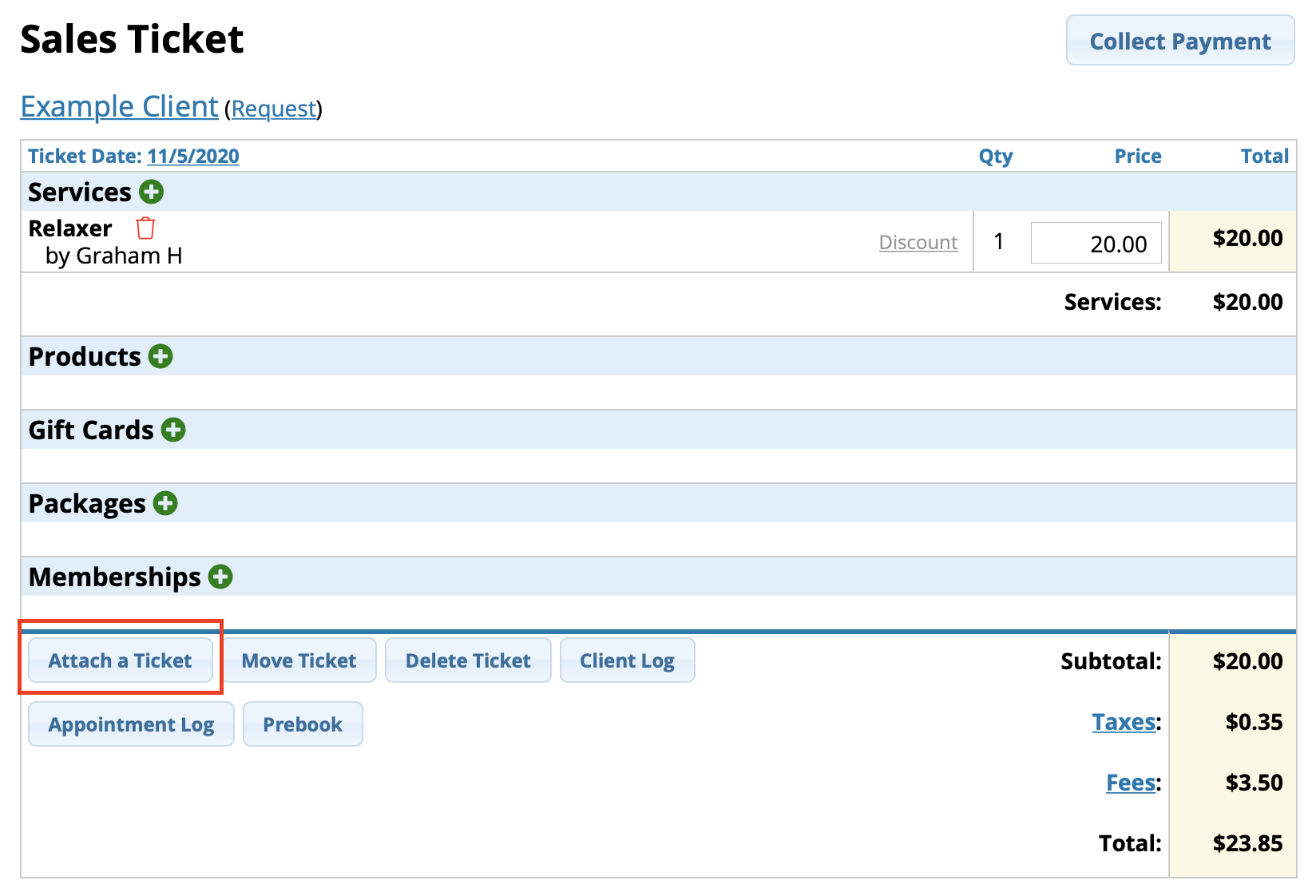Viewport: 1316px width, 896px height.
Task: Open the Example Client profile link
Action: 119,106
